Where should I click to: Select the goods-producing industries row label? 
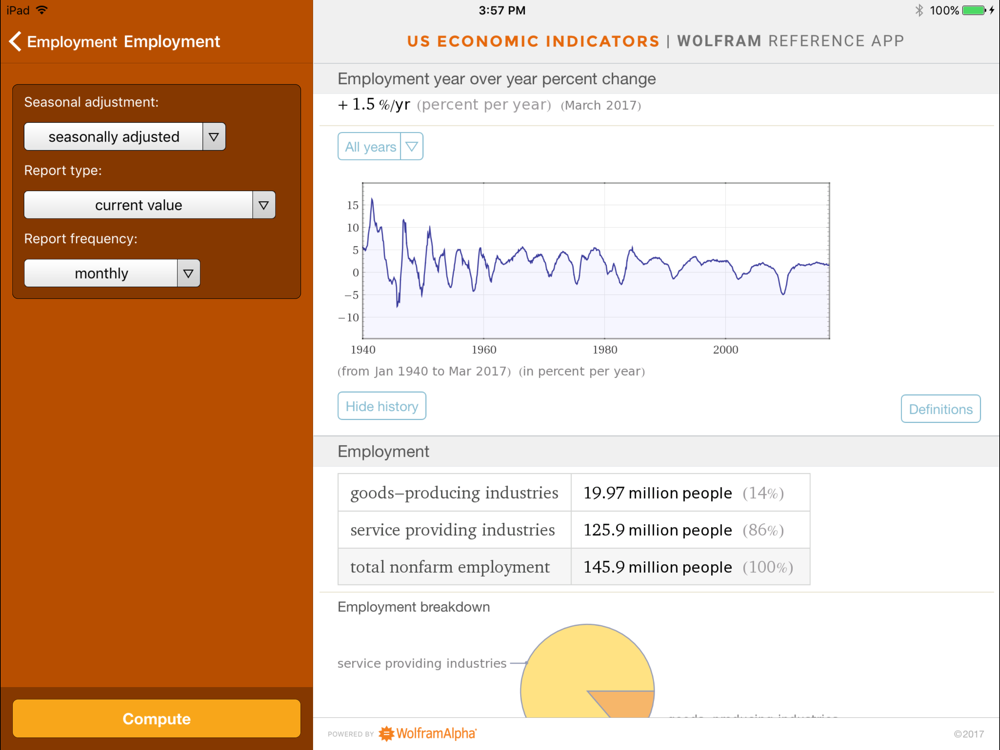click(x=454, y=493)
